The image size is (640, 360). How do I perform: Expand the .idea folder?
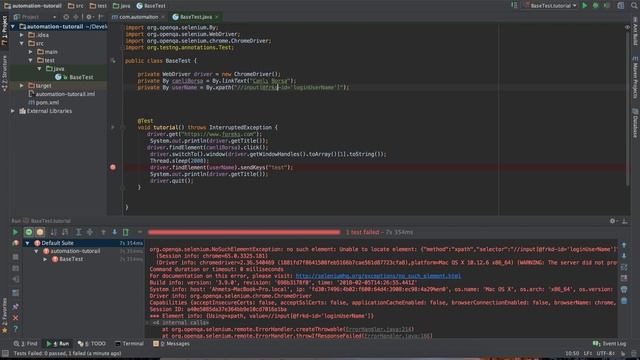pos(22,35)
